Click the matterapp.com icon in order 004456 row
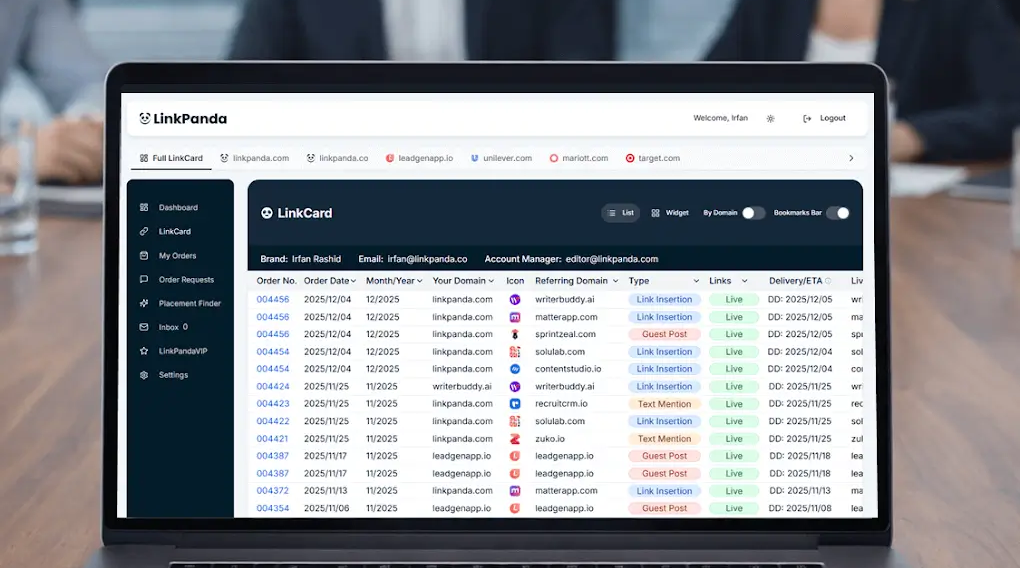This screenshot has width=1020, height=568. [x=515, y=317]
